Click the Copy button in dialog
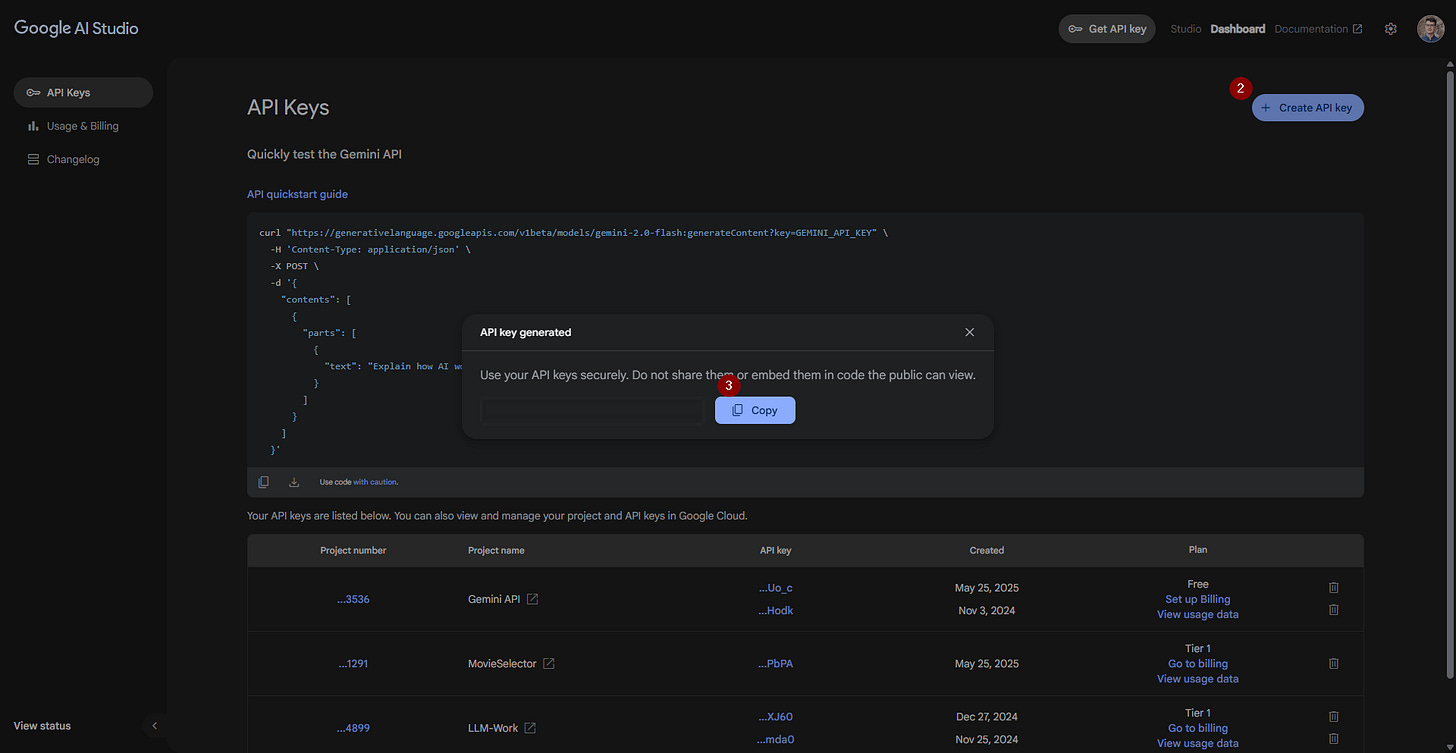 755,410
